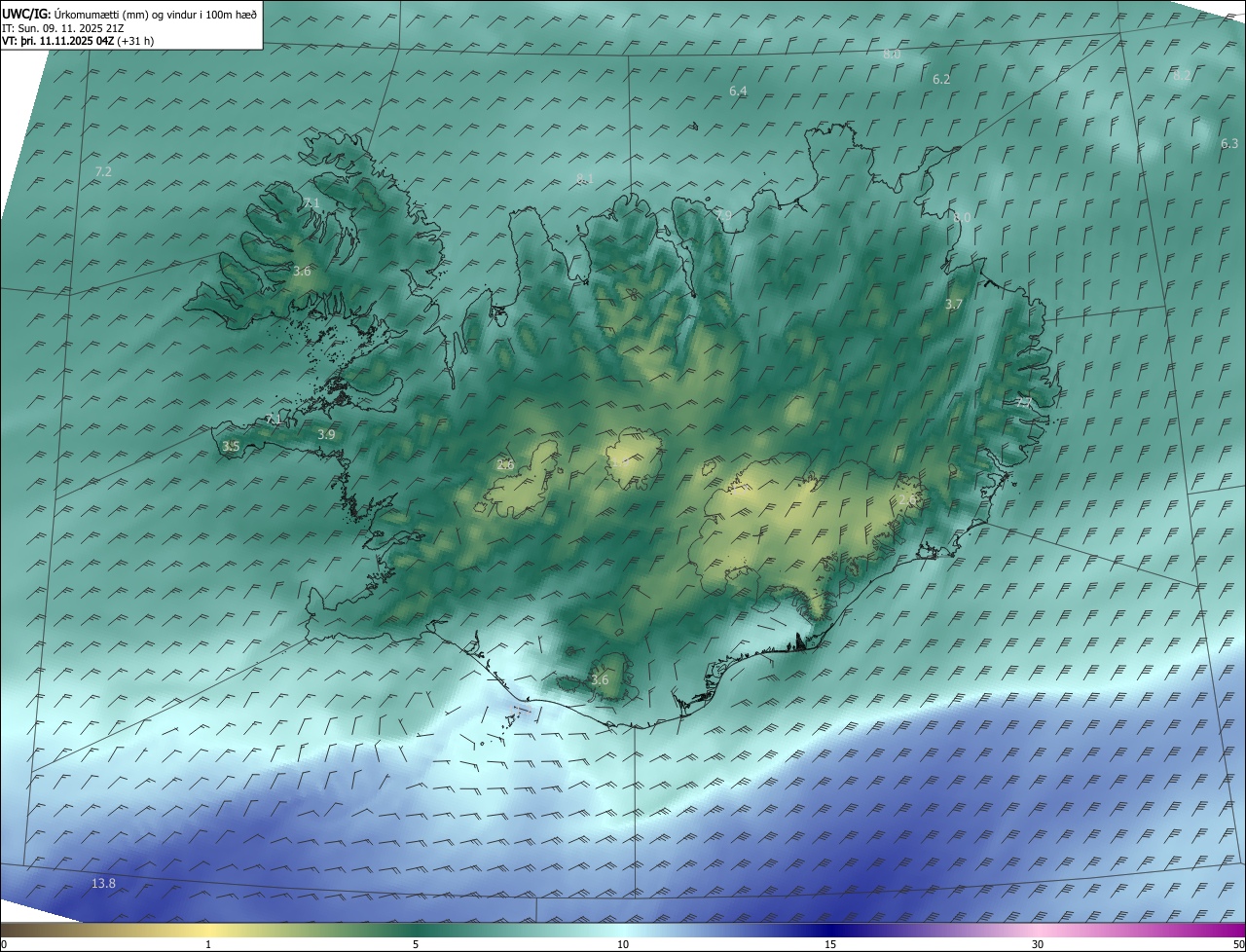Click the 7.9 value label

point(722,215)
